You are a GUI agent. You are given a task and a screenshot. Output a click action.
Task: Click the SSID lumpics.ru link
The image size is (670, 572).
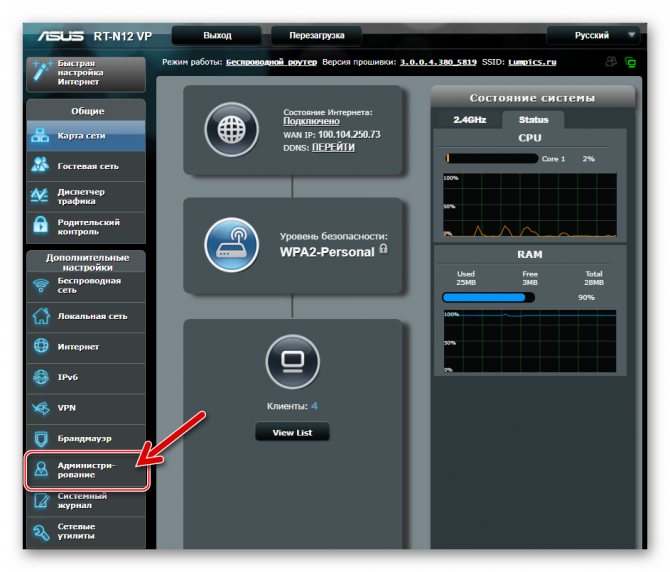[532, 62]
